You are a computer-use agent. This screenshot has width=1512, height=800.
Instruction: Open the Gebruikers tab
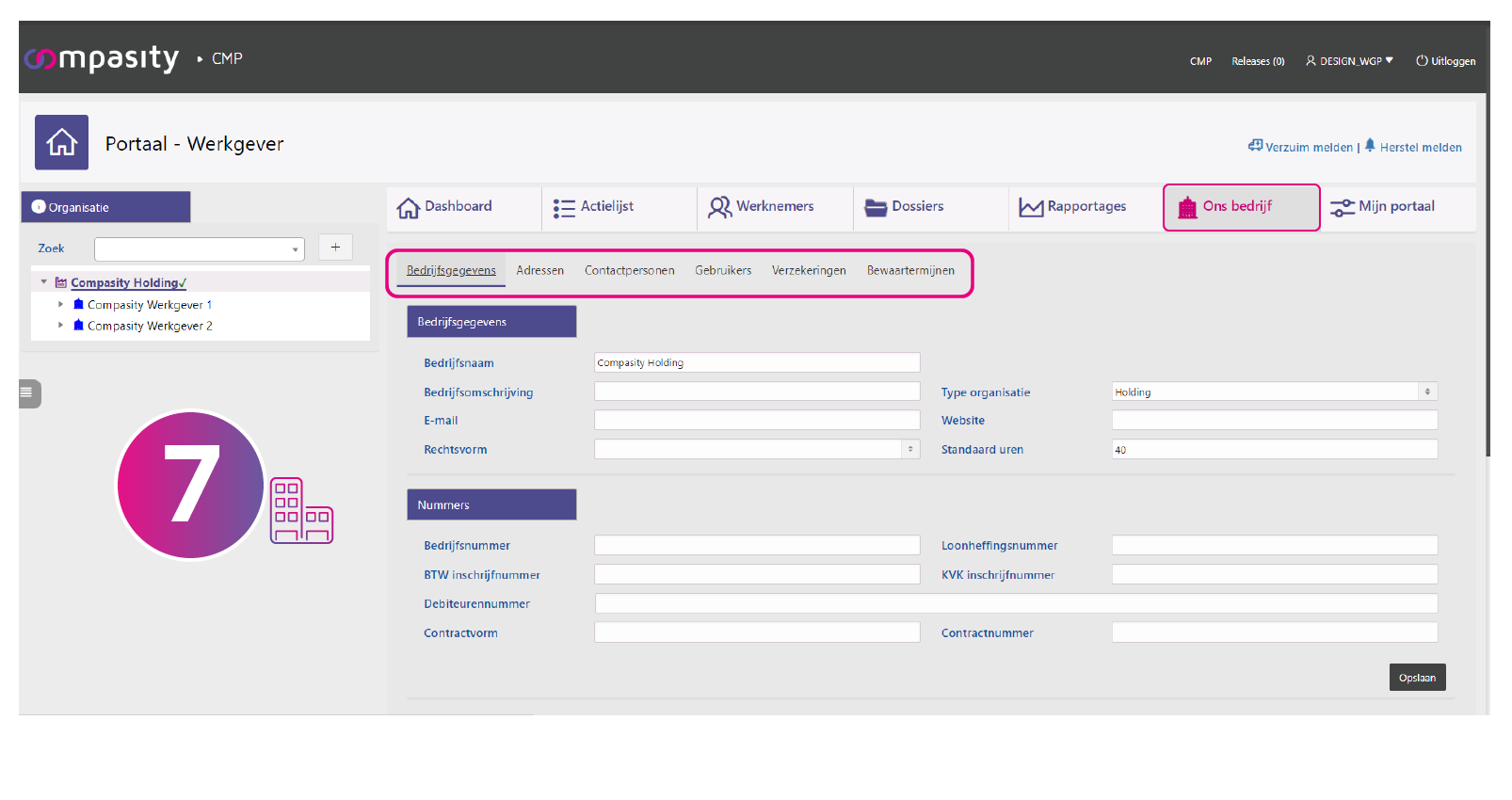(x=723, y=270)
